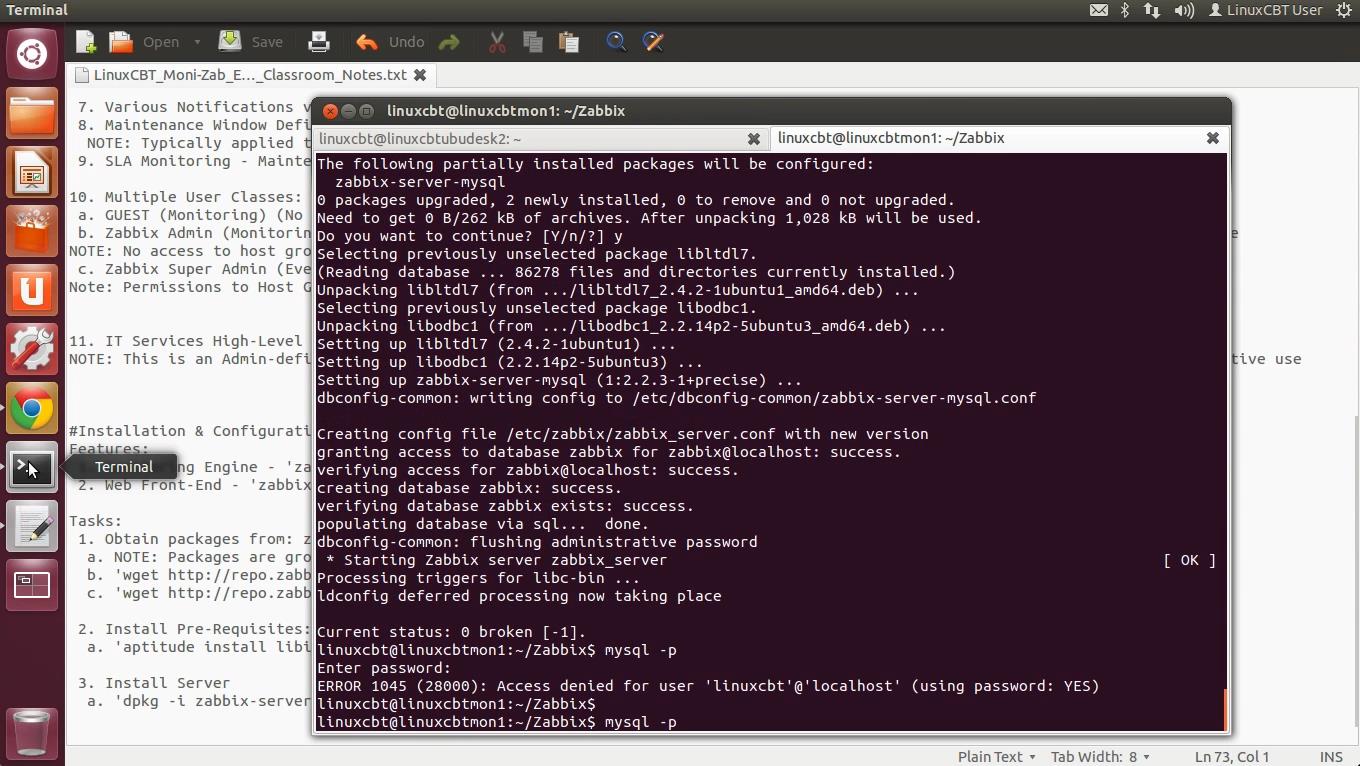Paste clipboard with the paste icon
The height and width of the screenshot is (766, 1360).
pyautogui.click(x=569, y=42)
